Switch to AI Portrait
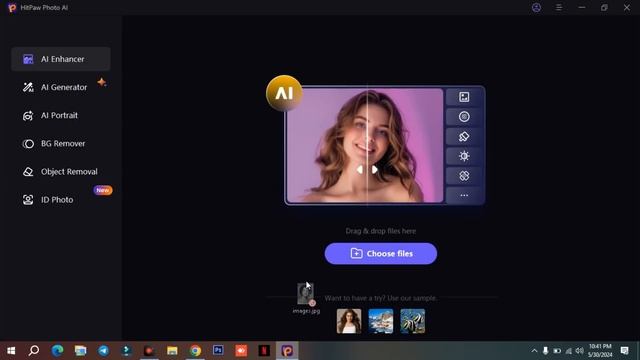The height and width of the screenshot is (360, 640). tap(61, 116)
